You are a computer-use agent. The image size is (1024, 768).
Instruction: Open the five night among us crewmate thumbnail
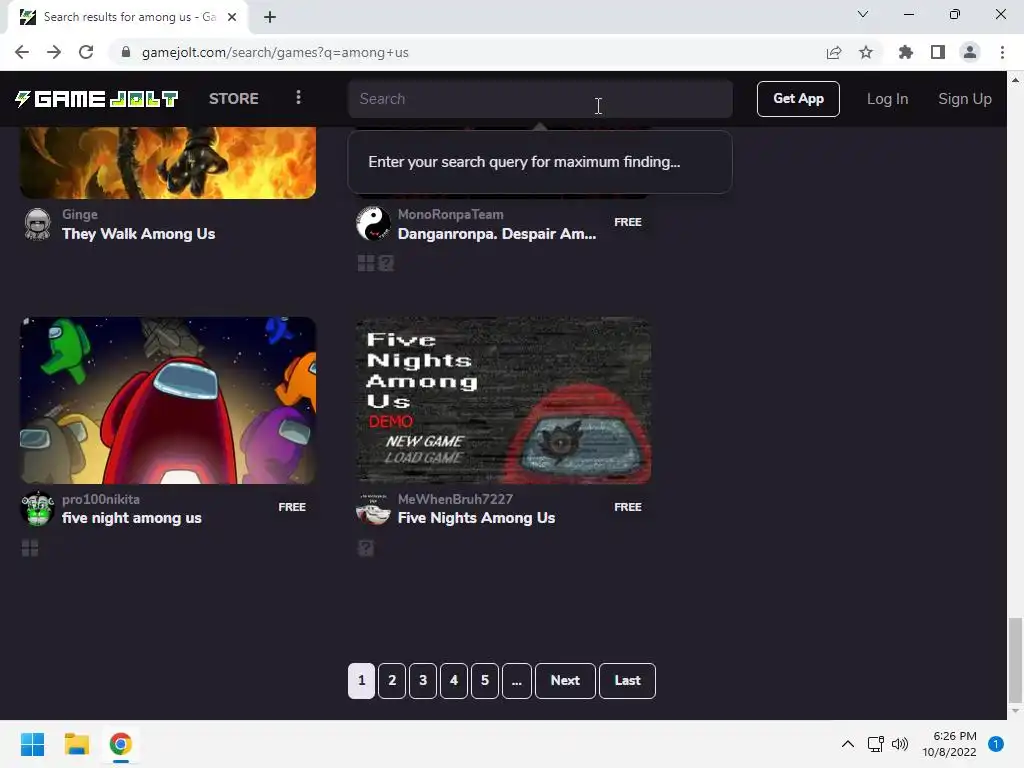(168, 400)
